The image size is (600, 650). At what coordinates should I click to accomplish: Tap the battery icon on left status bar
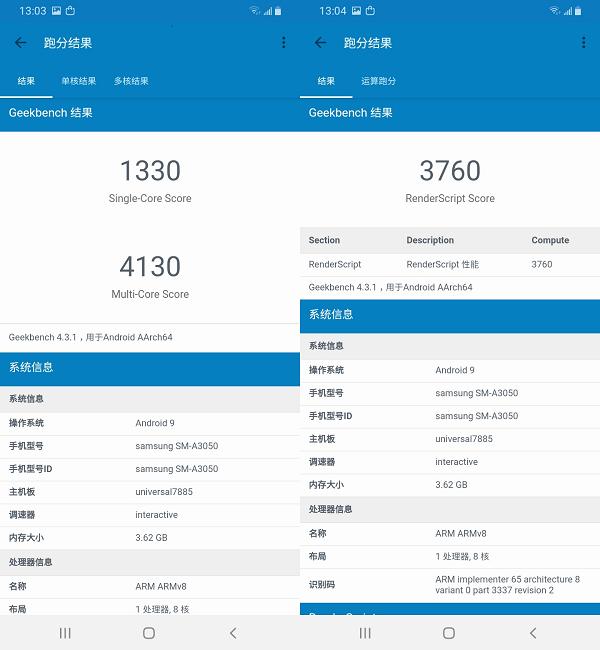(x=278, y=11)
